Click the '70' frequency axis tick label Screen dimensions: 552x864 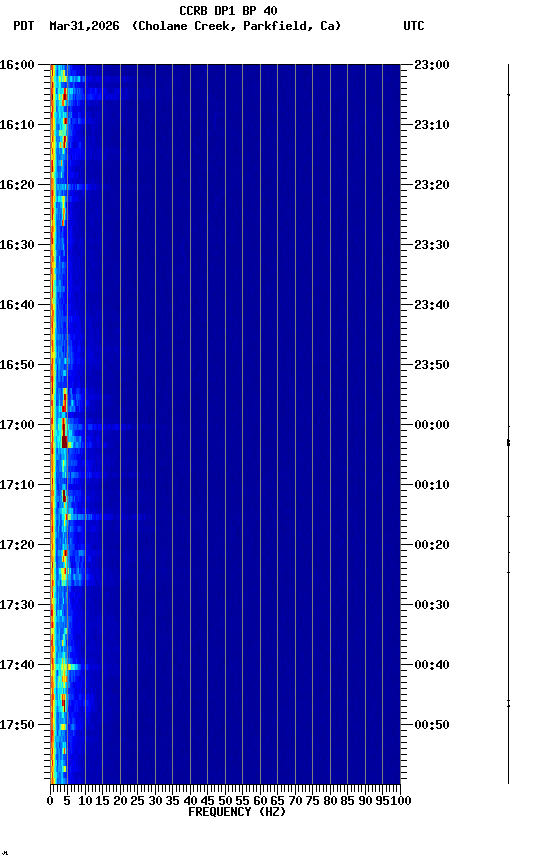(295, 802)
